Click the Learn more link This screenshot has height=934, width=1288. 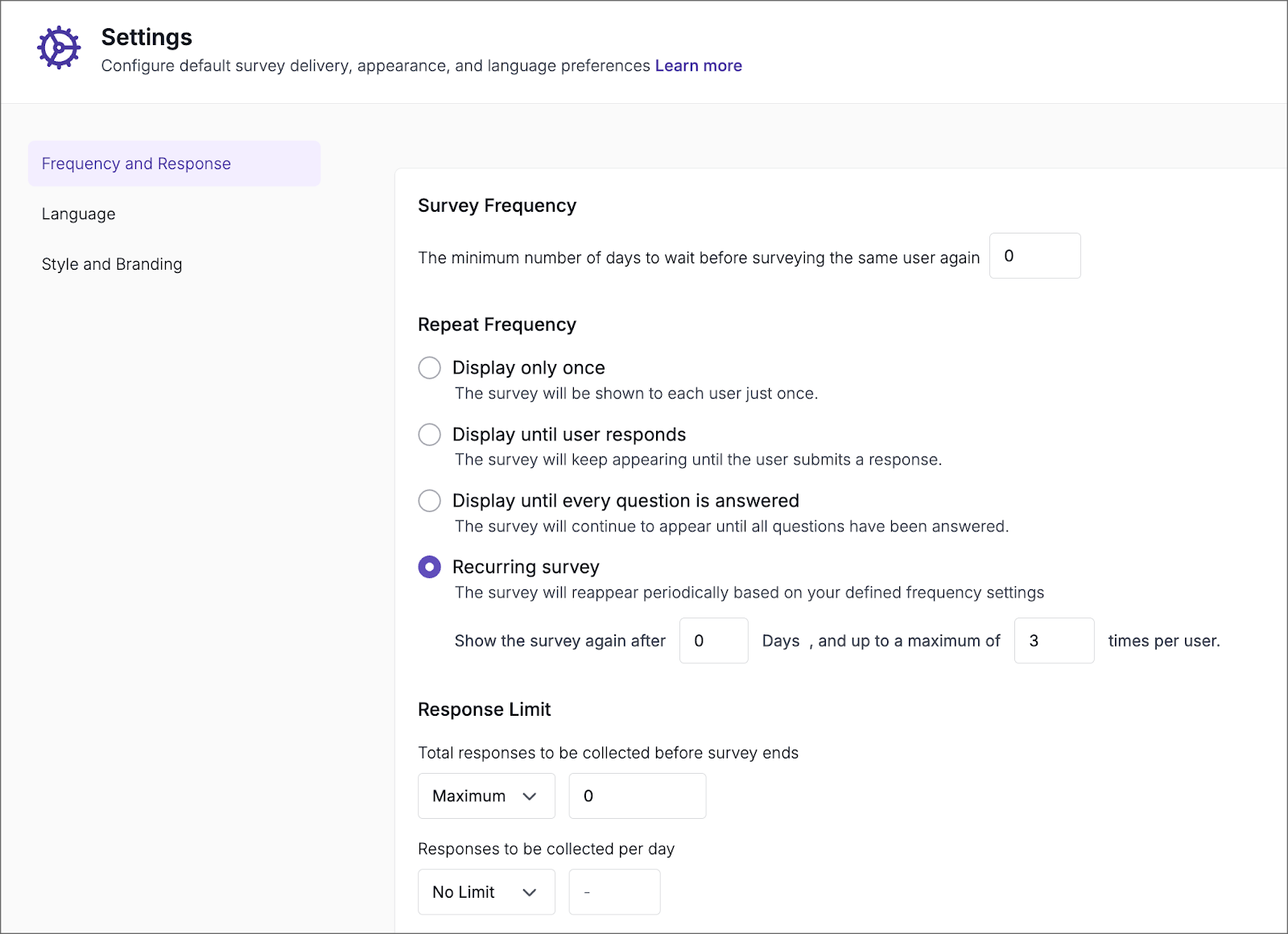tap(698, 65)
